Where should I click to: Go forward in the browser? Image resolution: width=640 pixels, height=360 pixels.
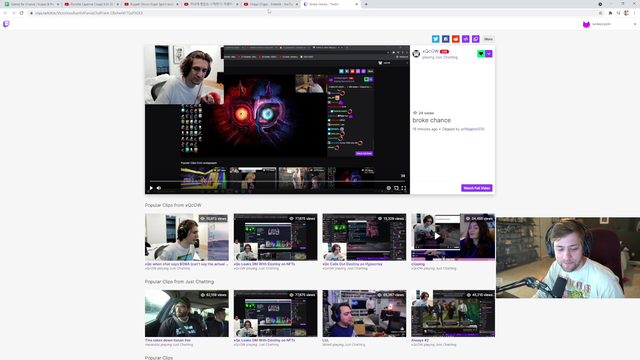click(x=13, y=13)
